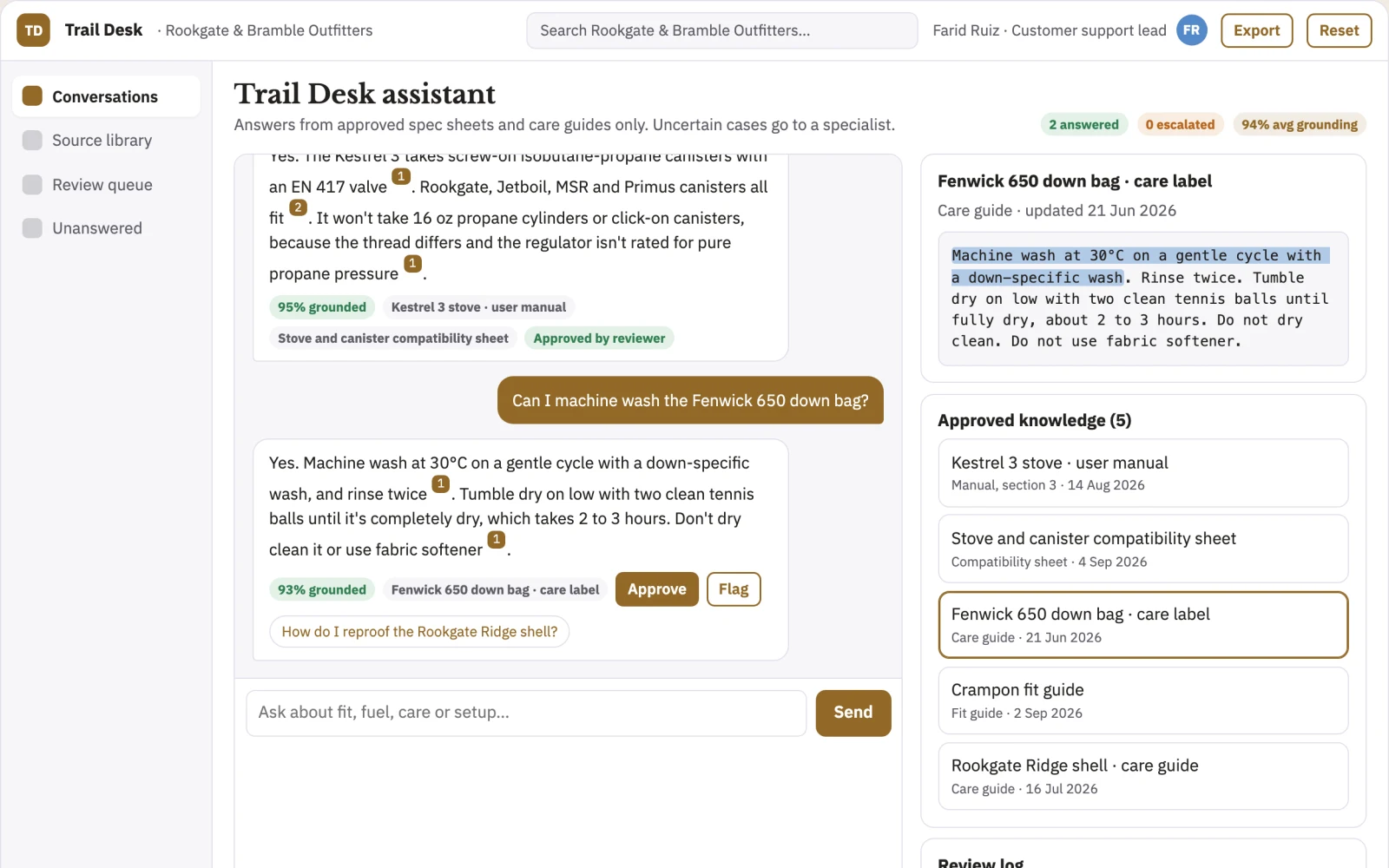Open Fenwick 650 care label source chip
This screenshot has width=1389, height=868.
(495, 590)
